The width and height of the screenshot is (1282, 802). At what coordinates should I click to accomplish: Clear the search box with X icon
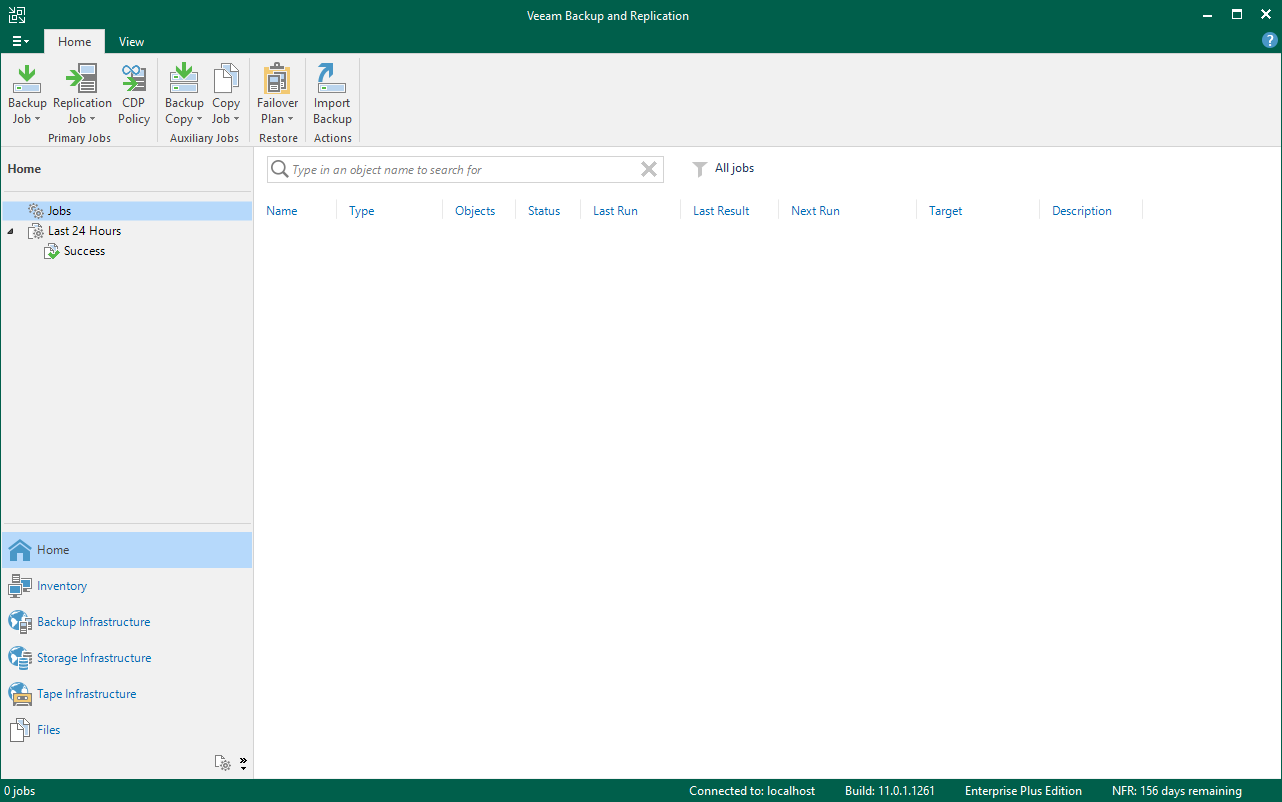649,170
